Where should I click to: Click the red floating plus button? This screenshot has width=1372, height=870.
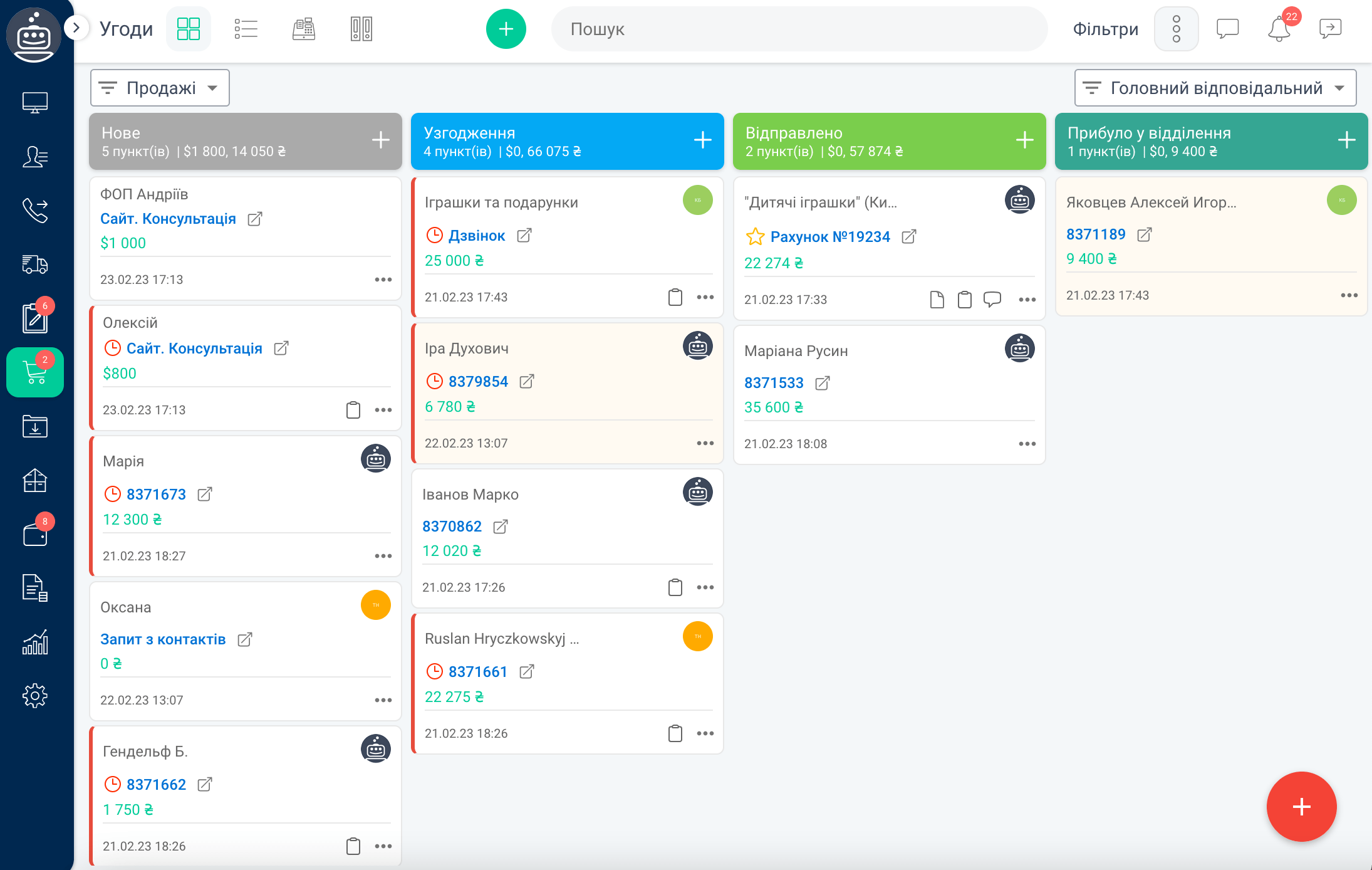(1301, 807)
